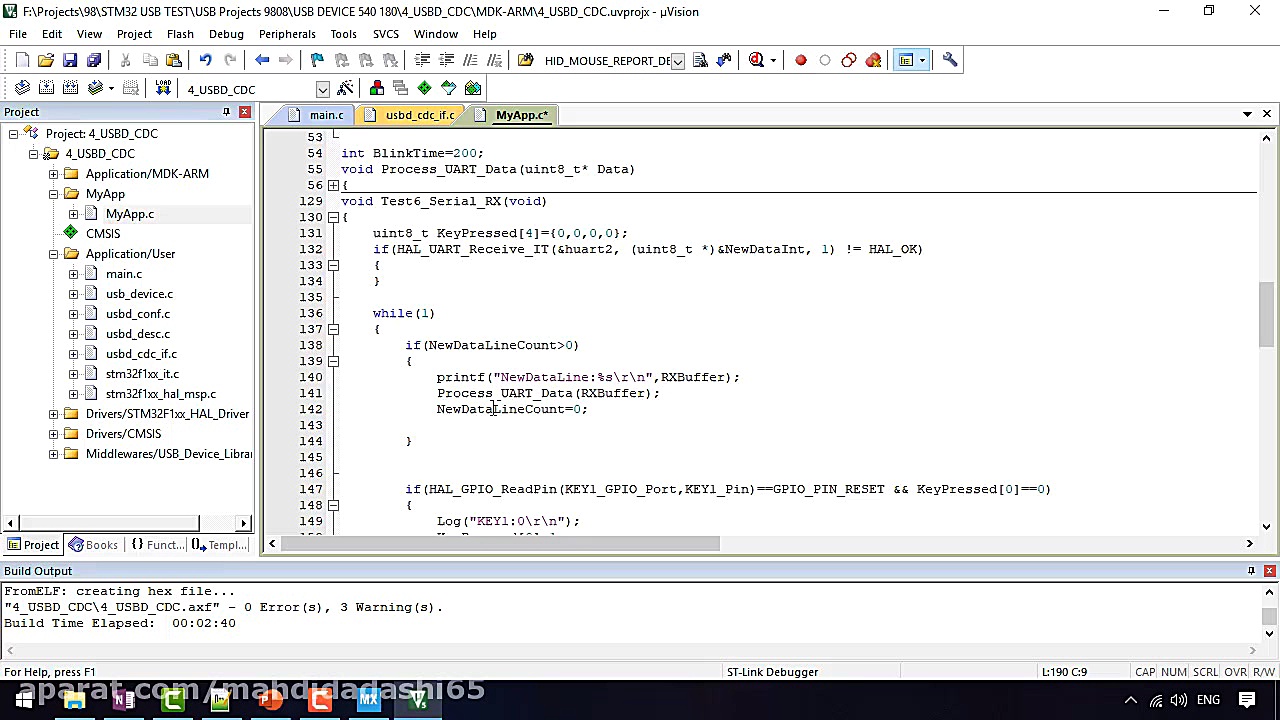1280x720 pixels.
Task: Switch to the Functions panel tab
Action: tap(157, 545)
